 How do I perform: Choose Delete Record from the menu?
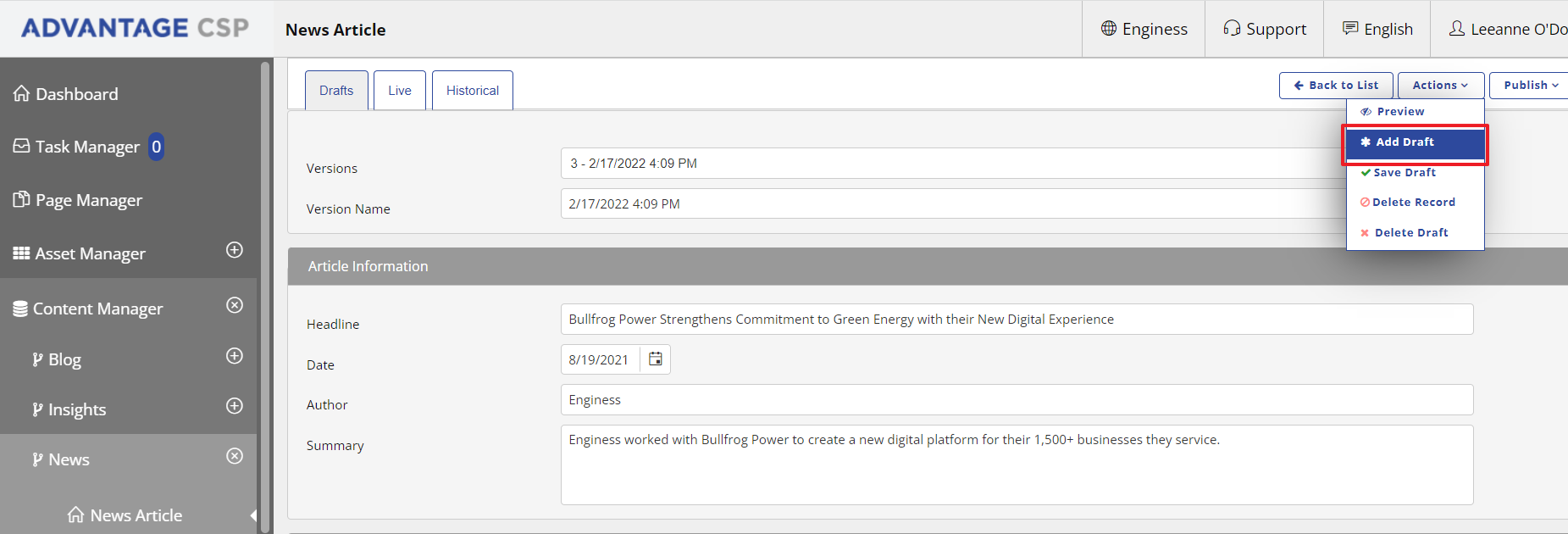pyautogui.click(x=1413, y=203)
